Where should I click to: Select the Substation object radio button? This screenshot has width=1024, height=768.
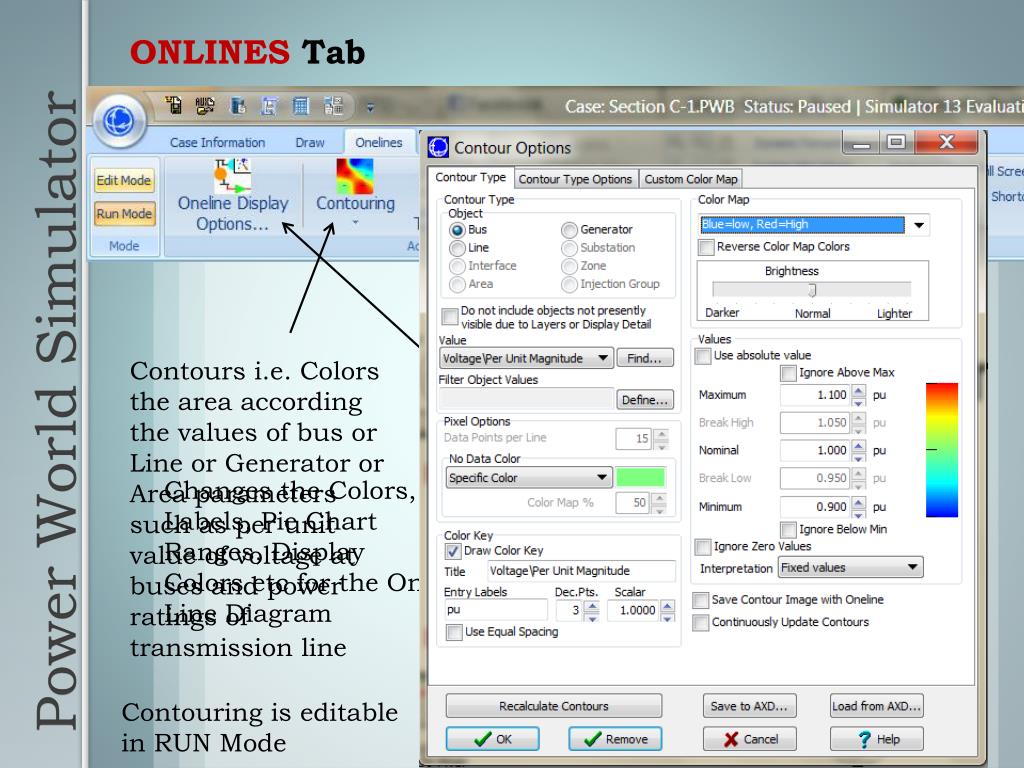coord(569,248)
